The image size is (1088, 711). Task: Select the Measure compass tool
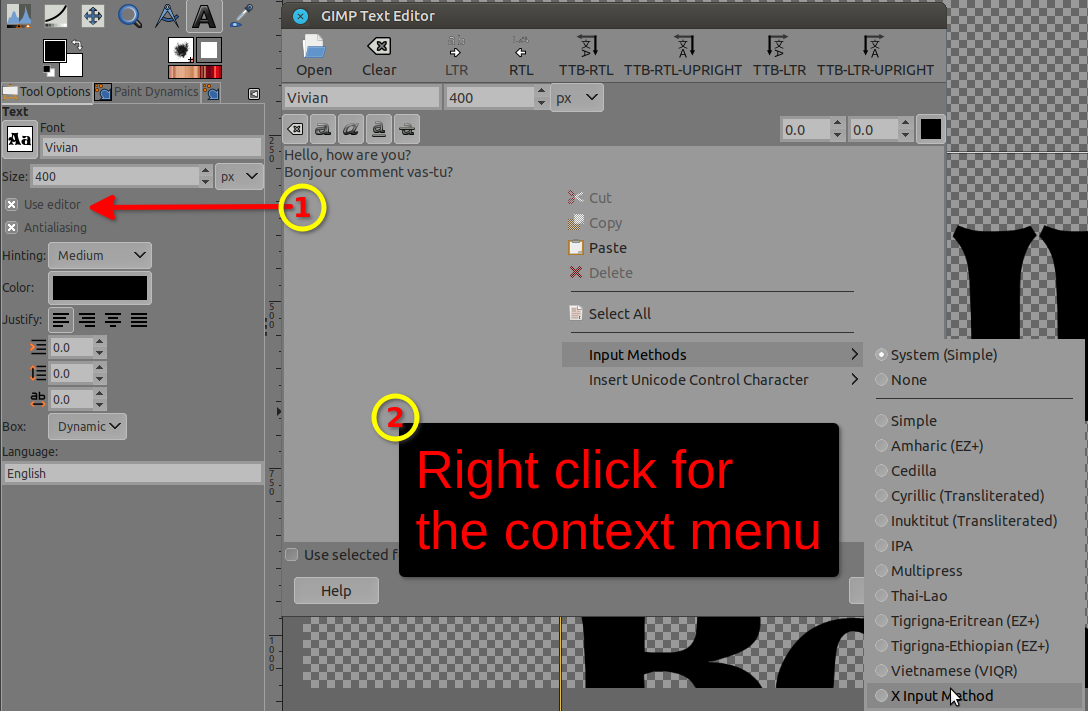(167, 15)
